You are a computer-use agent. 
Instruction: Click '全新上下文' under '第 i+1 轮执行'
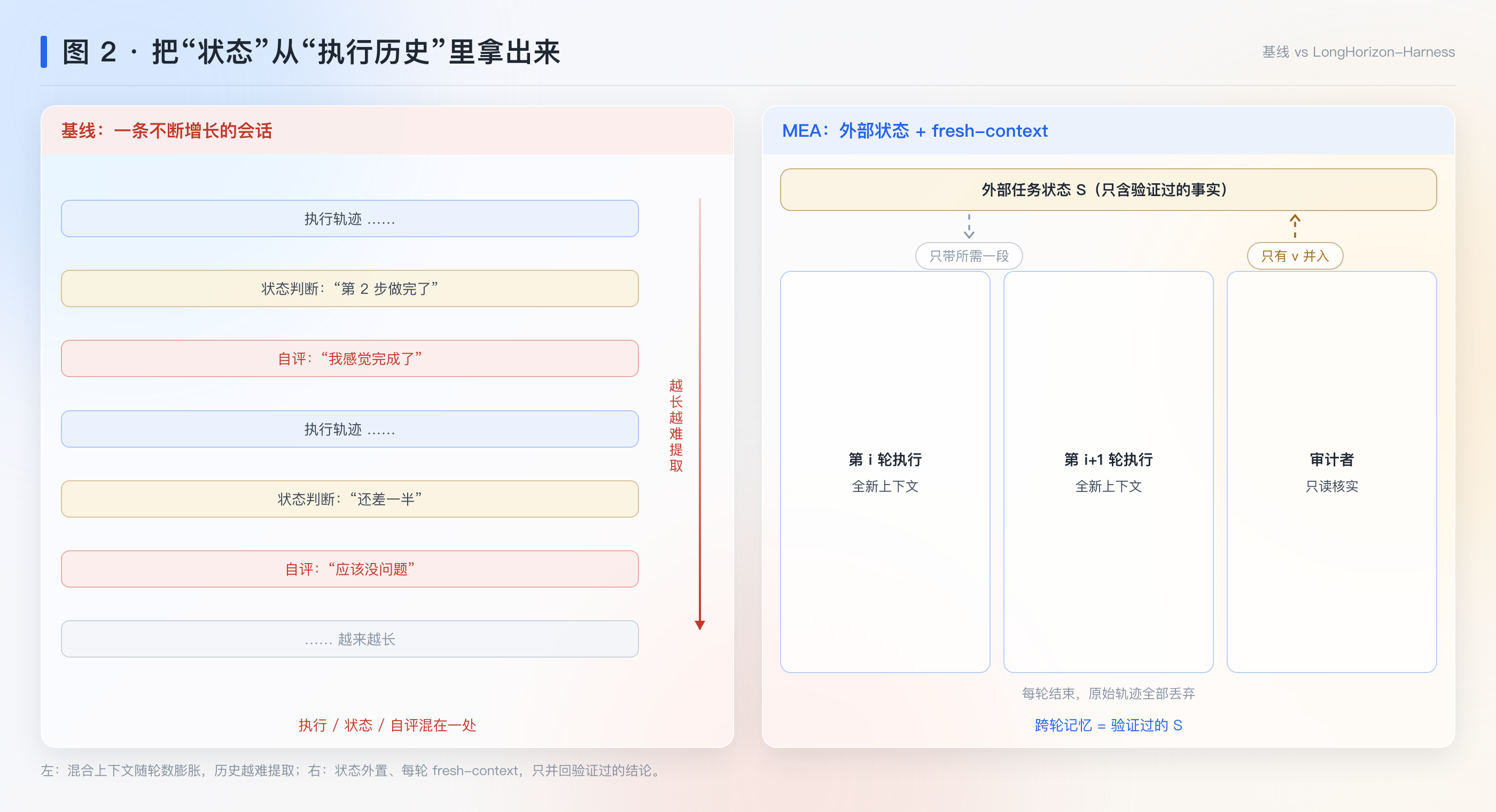[1108, 486]
